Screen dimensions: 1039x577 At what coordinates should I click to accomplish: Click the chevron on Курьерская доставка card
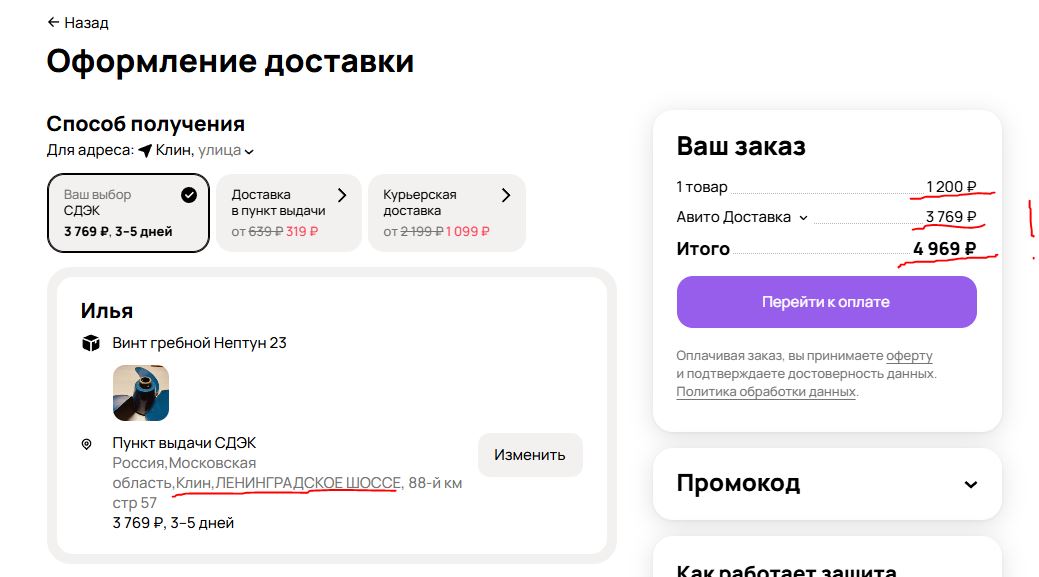506,195
